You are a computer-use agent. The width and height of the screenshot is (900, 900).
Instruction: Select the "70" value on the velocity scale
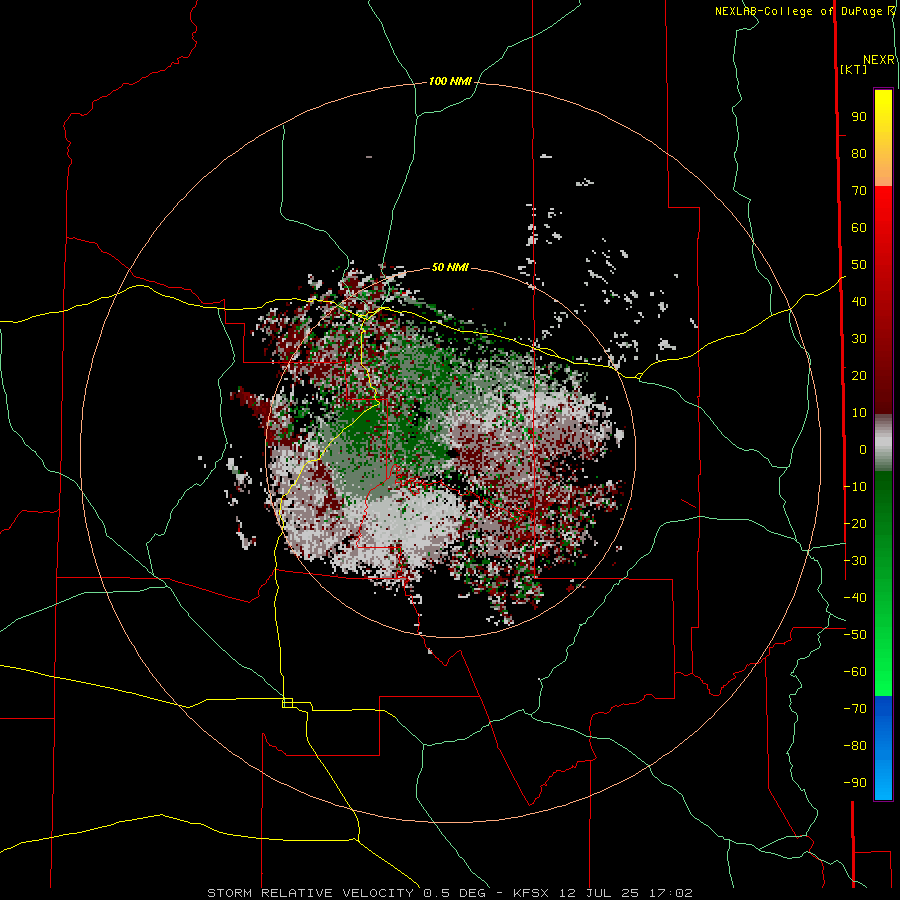pyautogui.click(x=859, y=191)
